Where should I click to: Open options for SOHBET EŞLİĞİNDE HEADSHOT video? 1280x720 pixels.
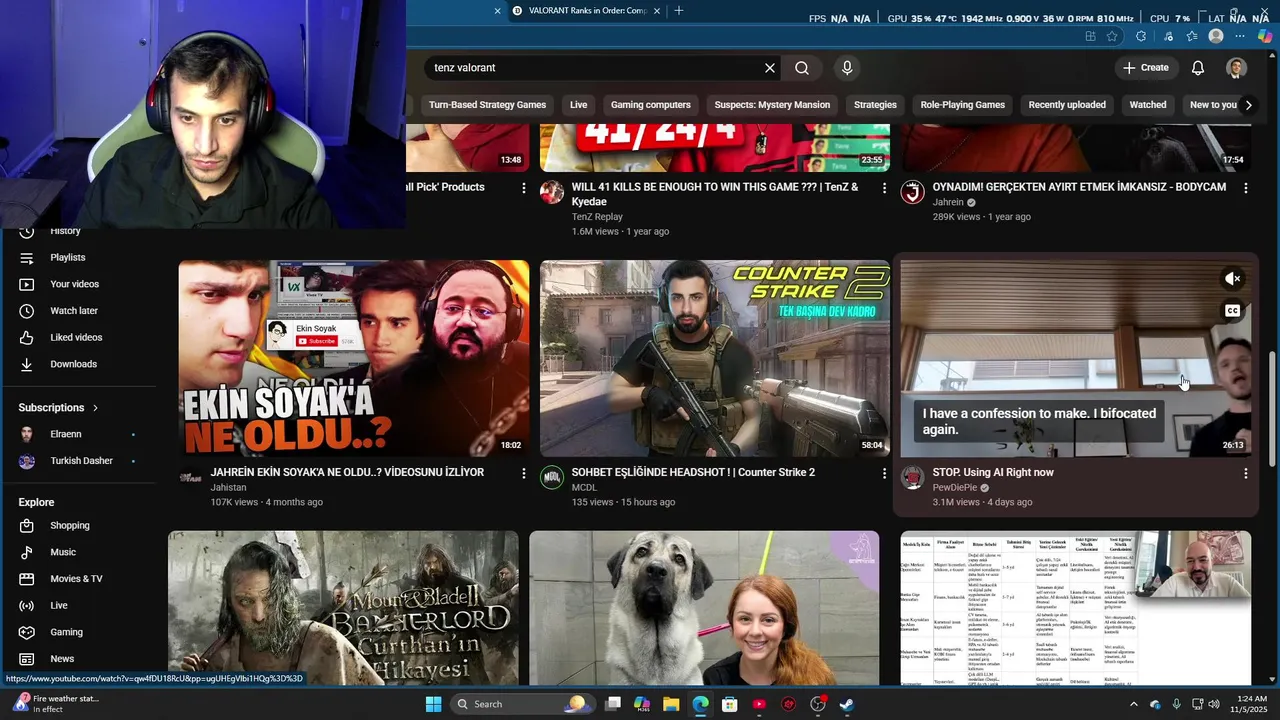pyautogui.click(x=884, y=473)
